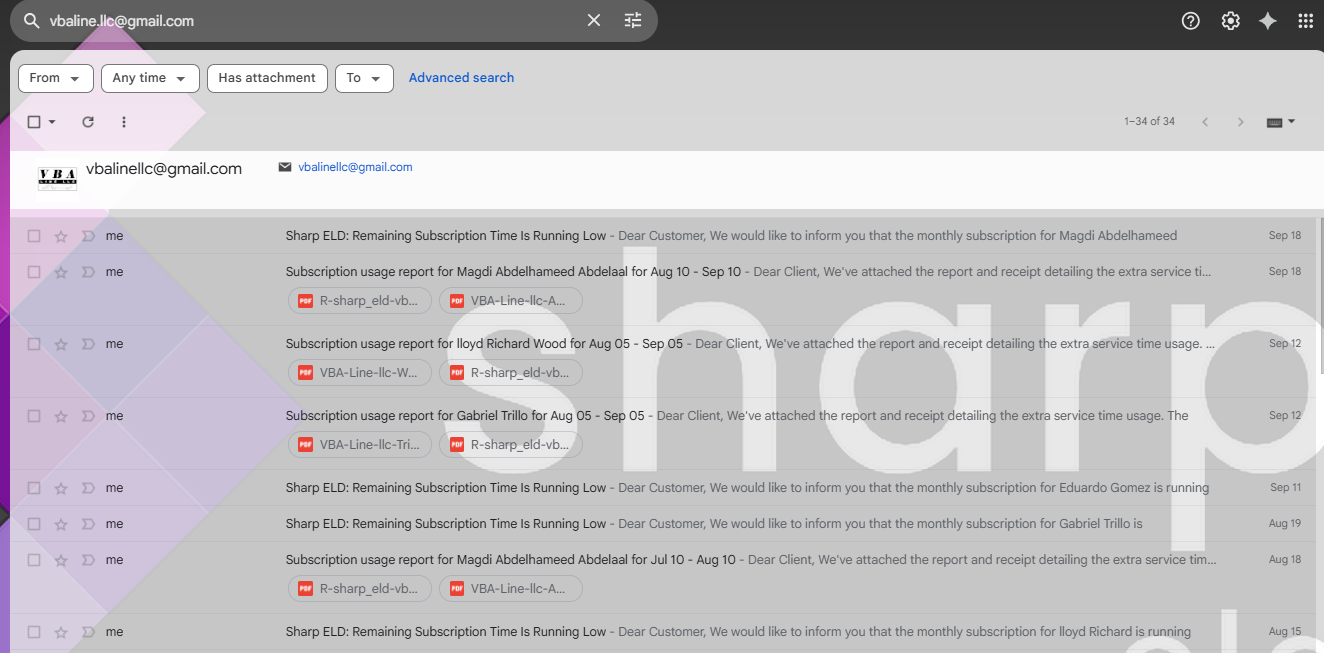This screenshot has width=1324, height=653.
Task: Open the Support help icon
Action: click(x=1190, y=21)
